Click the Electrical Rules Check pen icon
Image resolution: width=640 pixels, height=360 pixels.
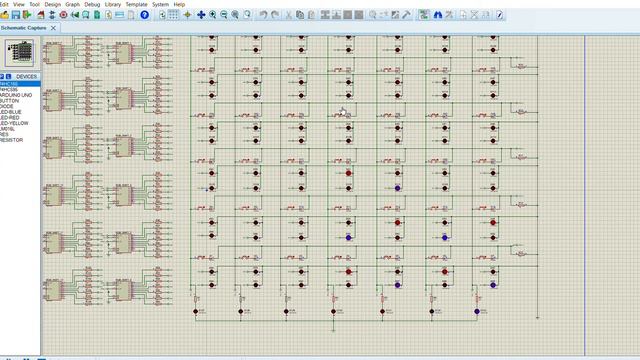500,15
